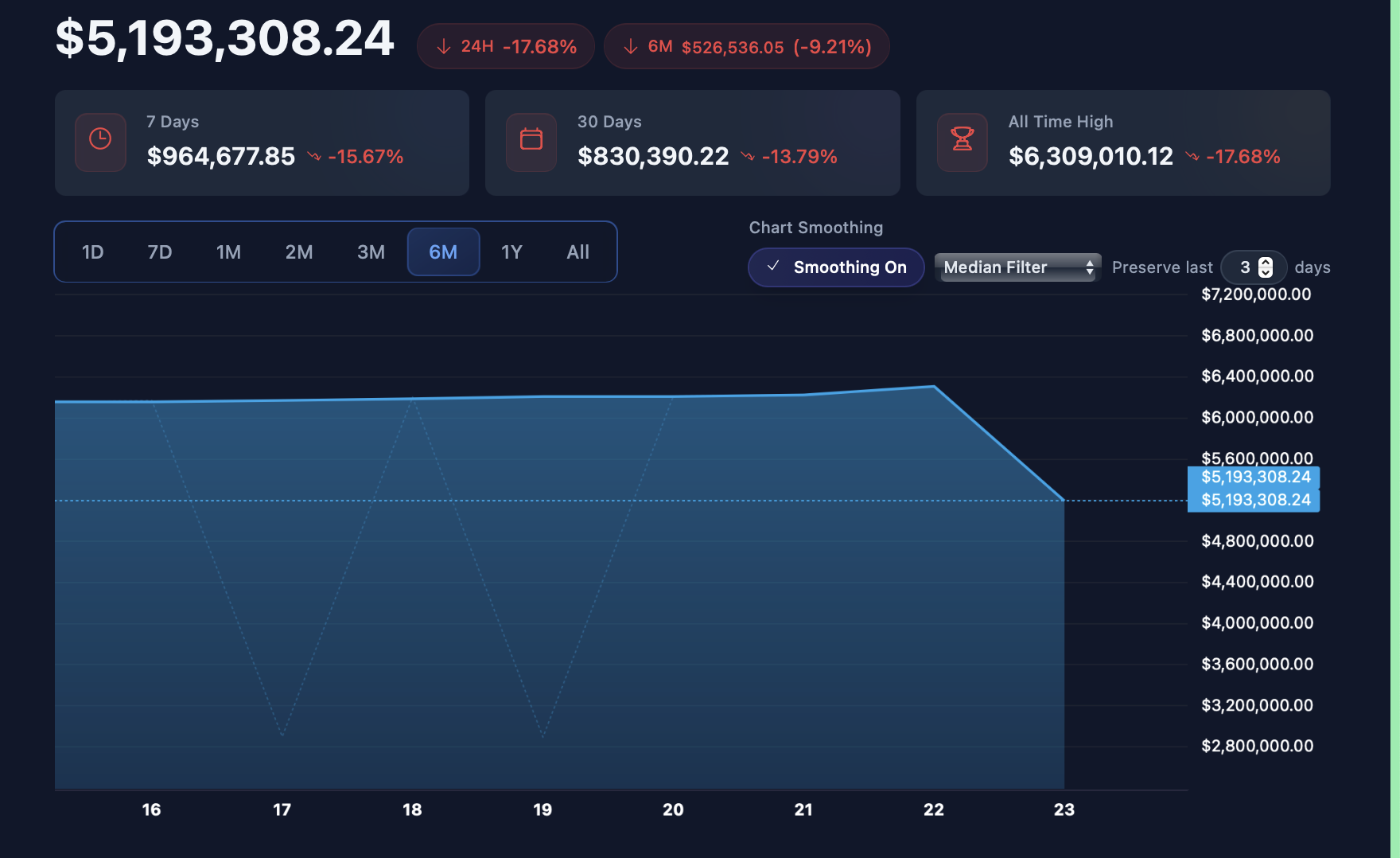This screenshot has width=1400, height=858.
Task: Click the $5,193,308.24 price label on axis
Action: click(1254, 500)
